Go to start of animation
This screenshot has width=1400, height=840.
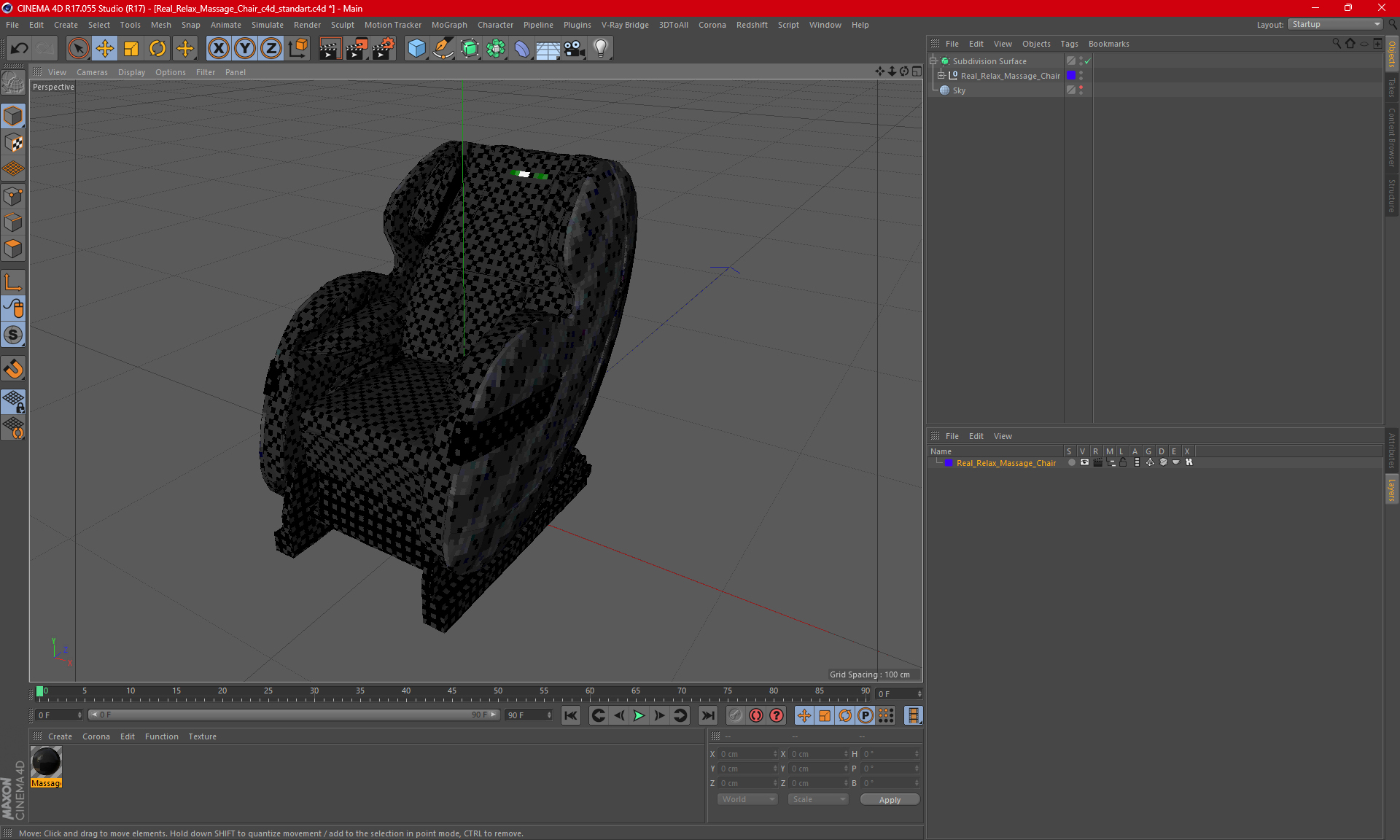(x=571, y=715)
